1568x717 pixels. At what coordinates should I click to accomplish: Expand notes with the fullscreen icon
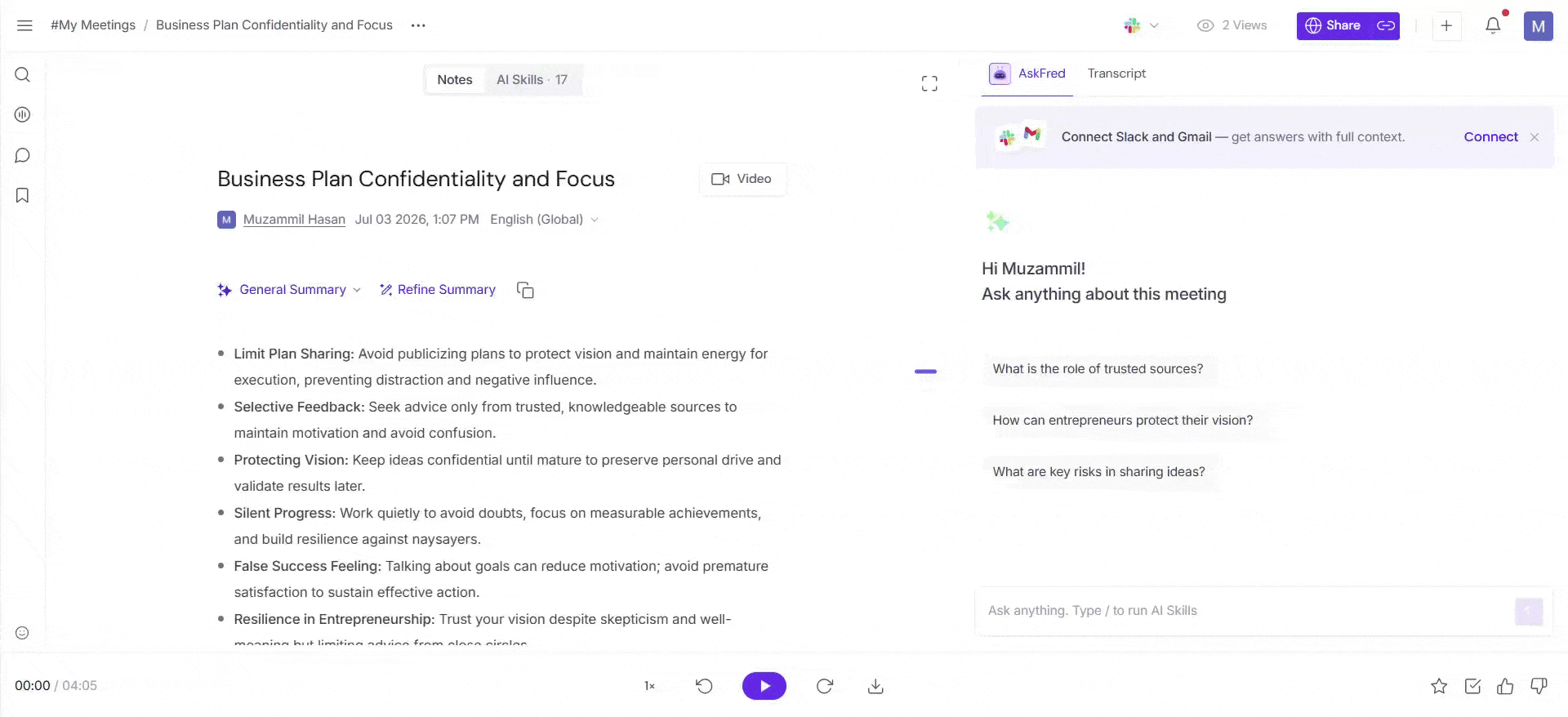click(929, 83)
